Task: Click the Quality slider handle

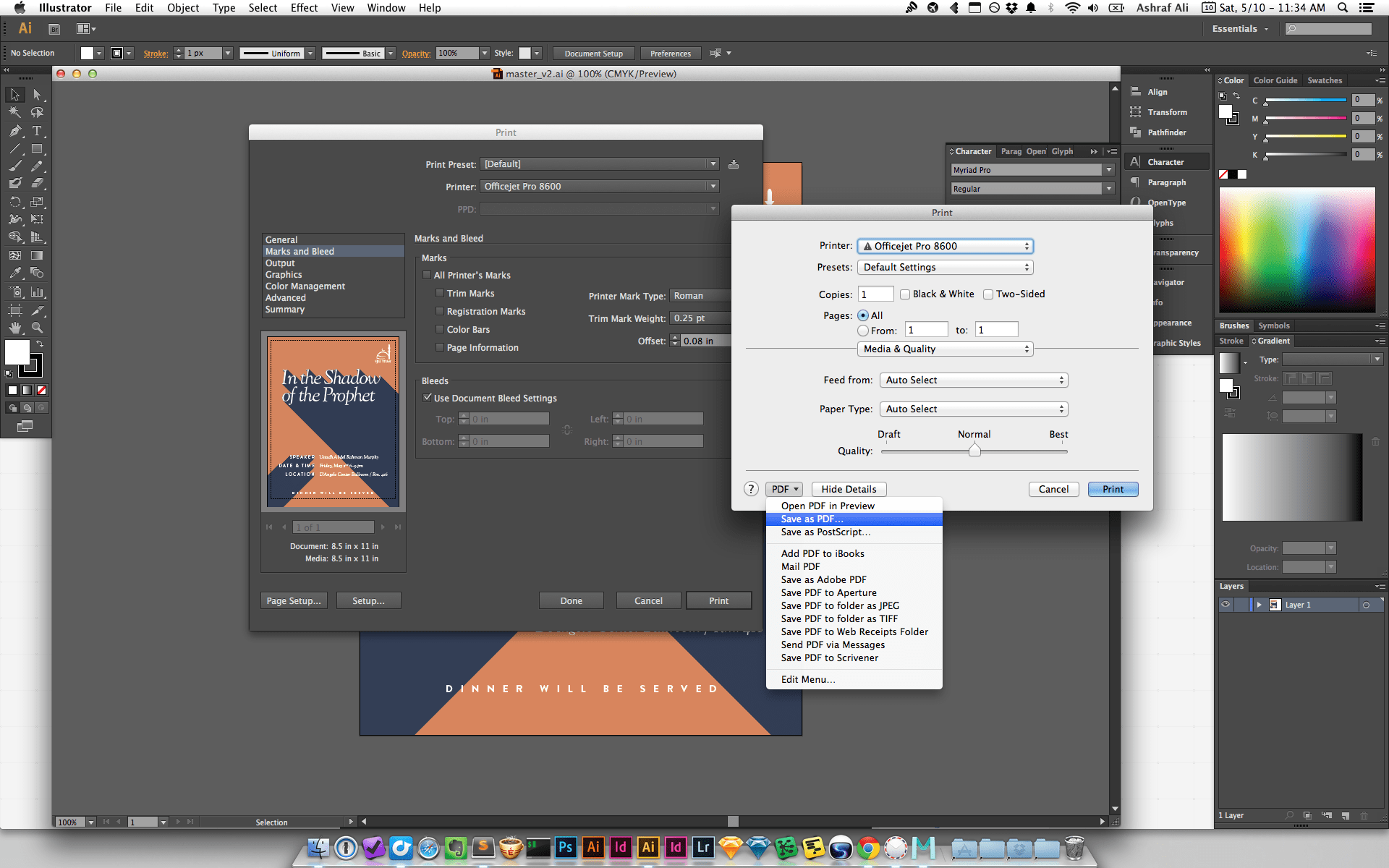Action: pos(974,451)
